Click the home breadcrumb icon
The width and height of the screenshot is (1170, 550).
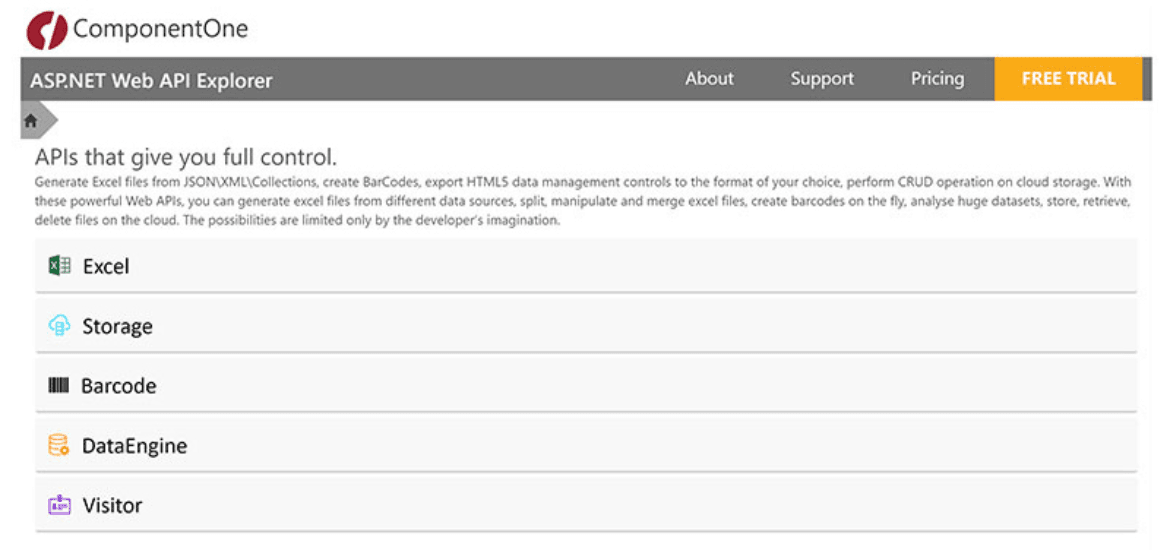tap(32, 121)
